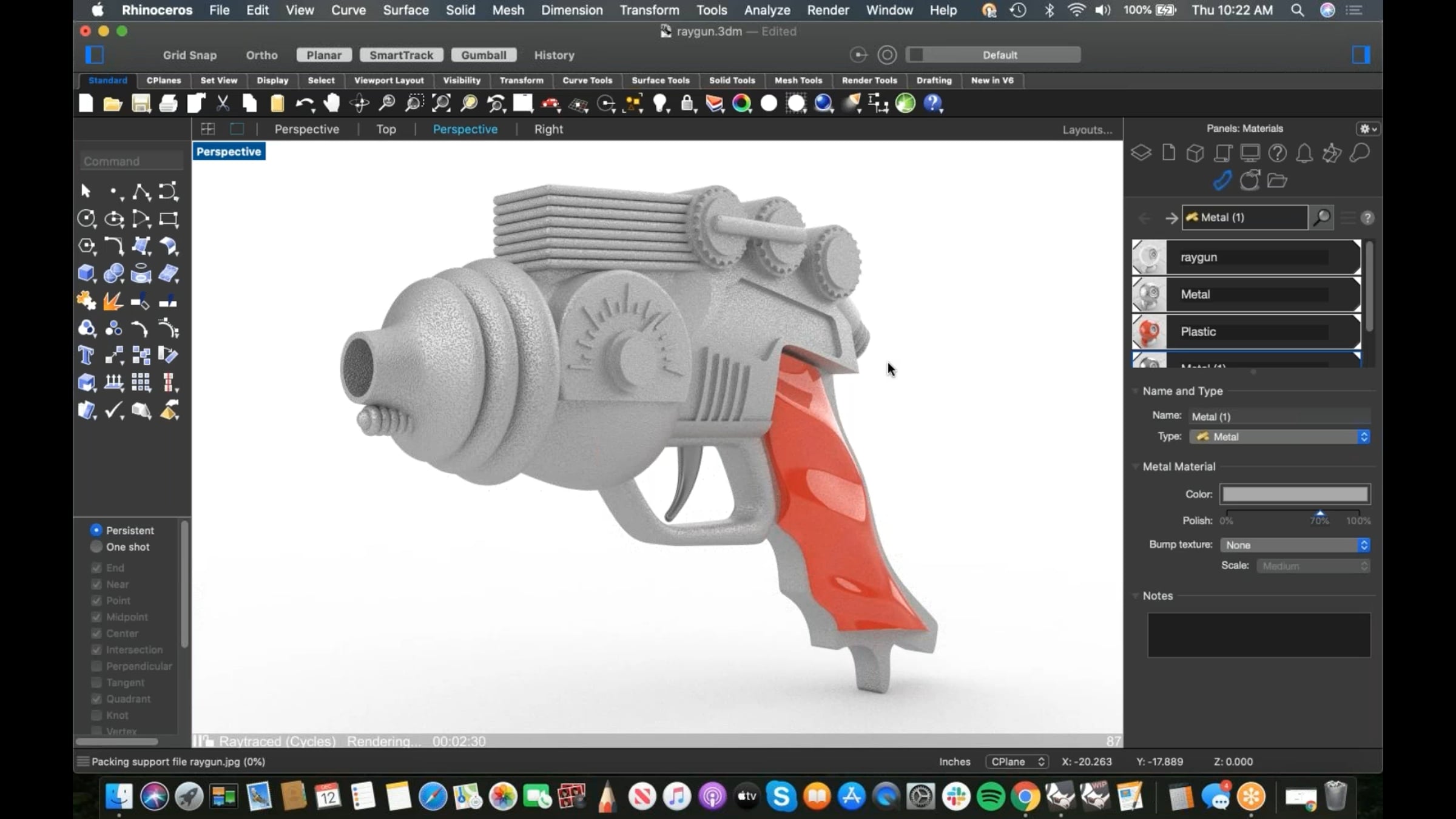Viewport: 1456px width, 819px height.
Task: Open the Bump texture dropdown
Action: (1295, 545)
